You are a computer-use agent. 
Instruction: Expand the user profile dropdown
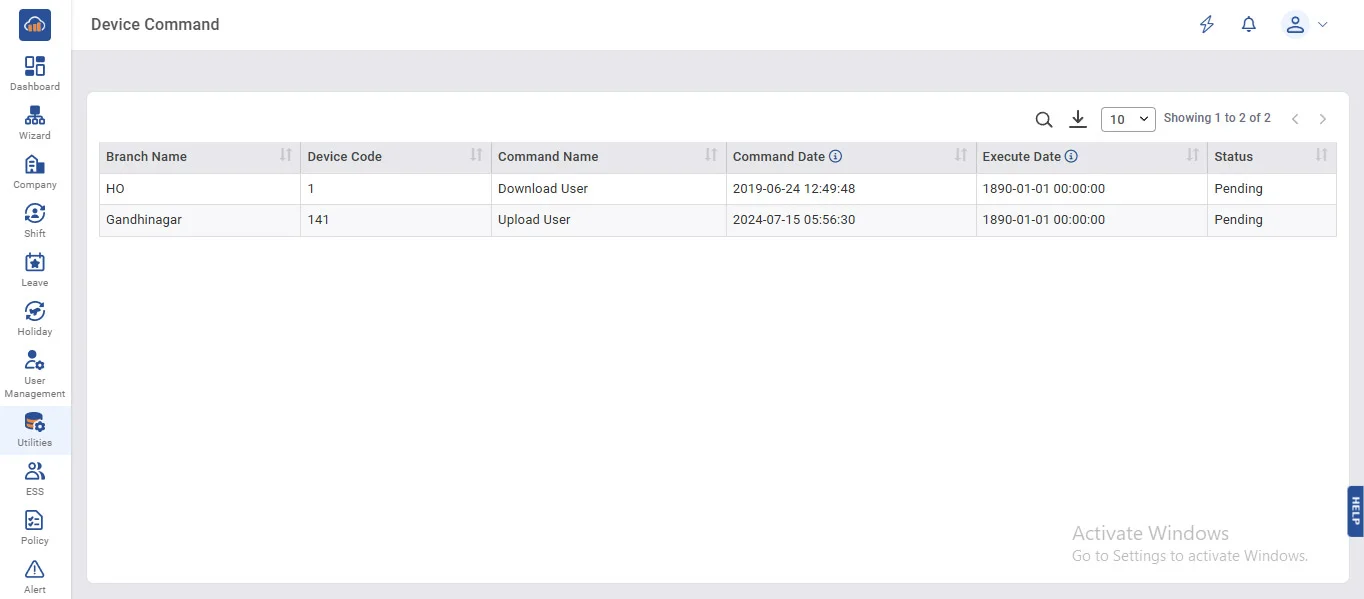click(1304, 25)
